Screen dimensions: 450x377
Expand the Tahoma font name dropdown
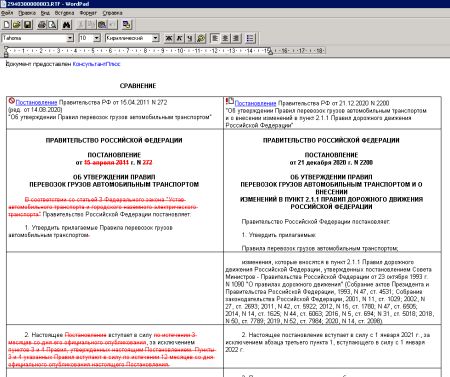point(70,38)
